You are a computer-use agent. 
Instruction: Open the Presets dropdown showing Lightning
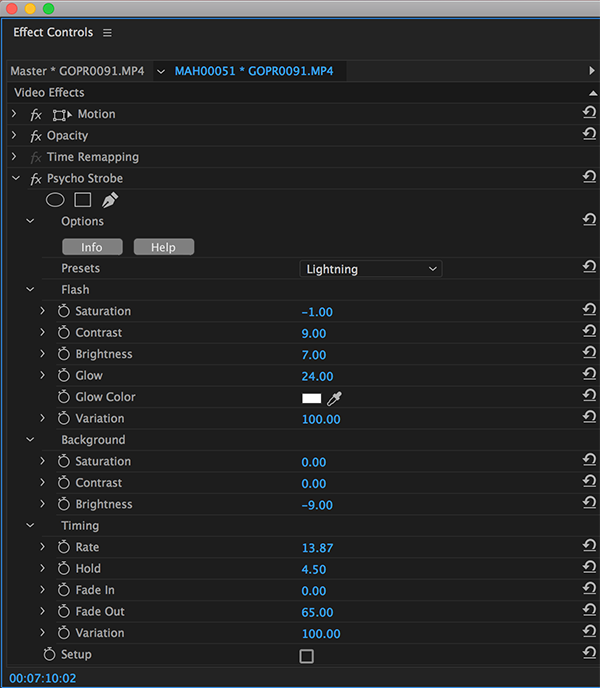370,269
